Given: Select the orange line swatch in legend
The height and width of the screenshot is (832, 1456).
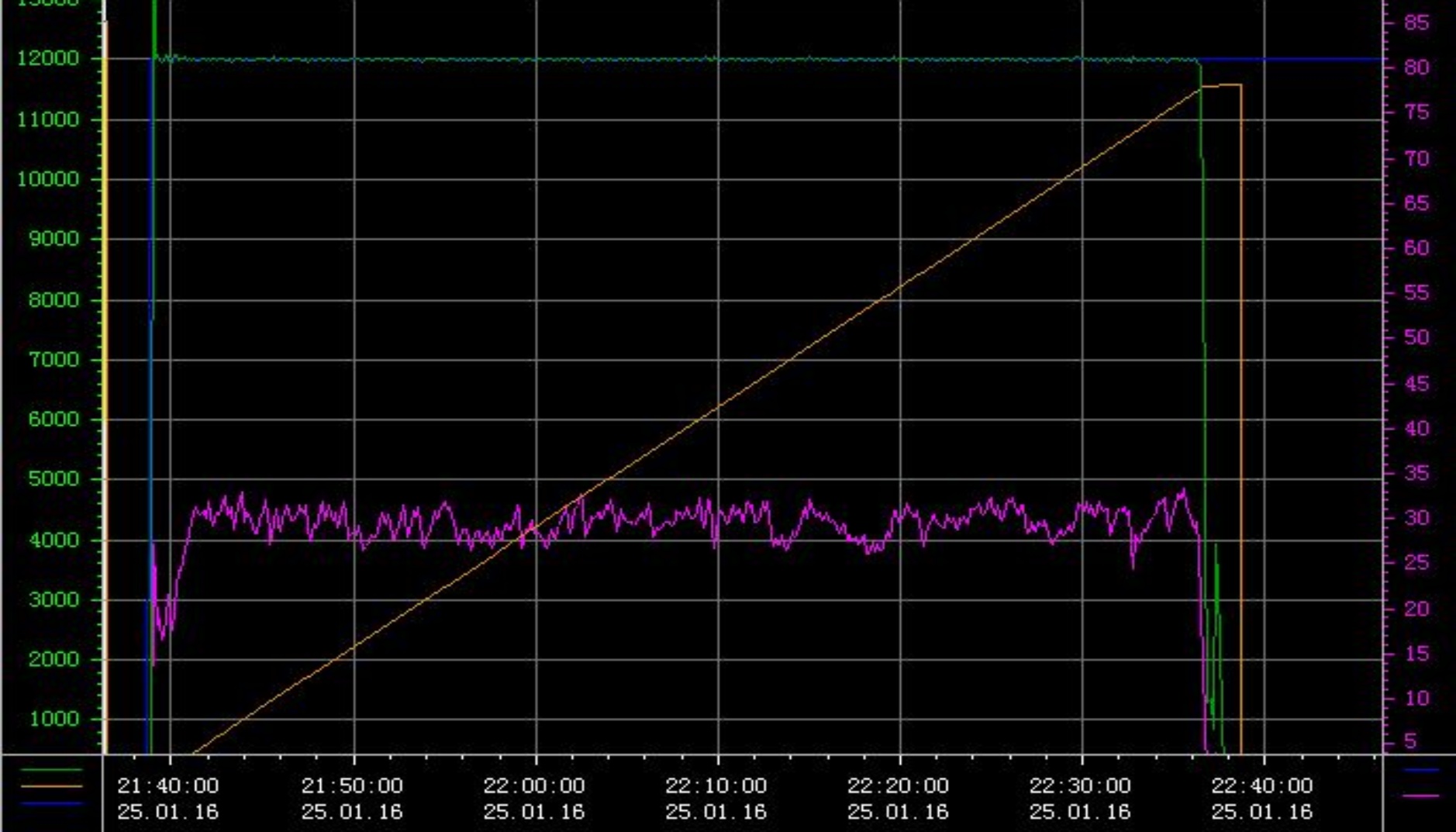Looking at the screenshot, I should (x=51, y=786).
